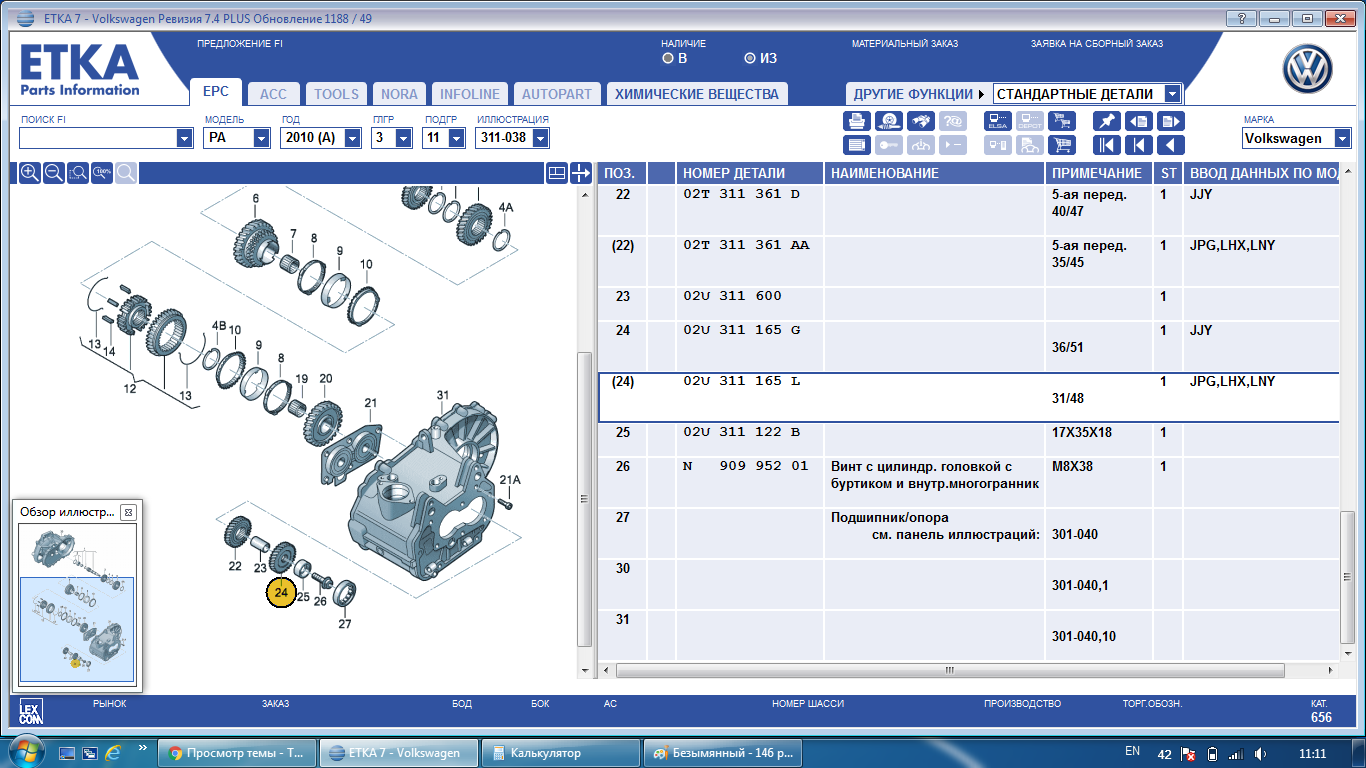The width and height of the screenshot is (1366, 768).
Task: Click the ELSA link icon
Action: [998, 121]
